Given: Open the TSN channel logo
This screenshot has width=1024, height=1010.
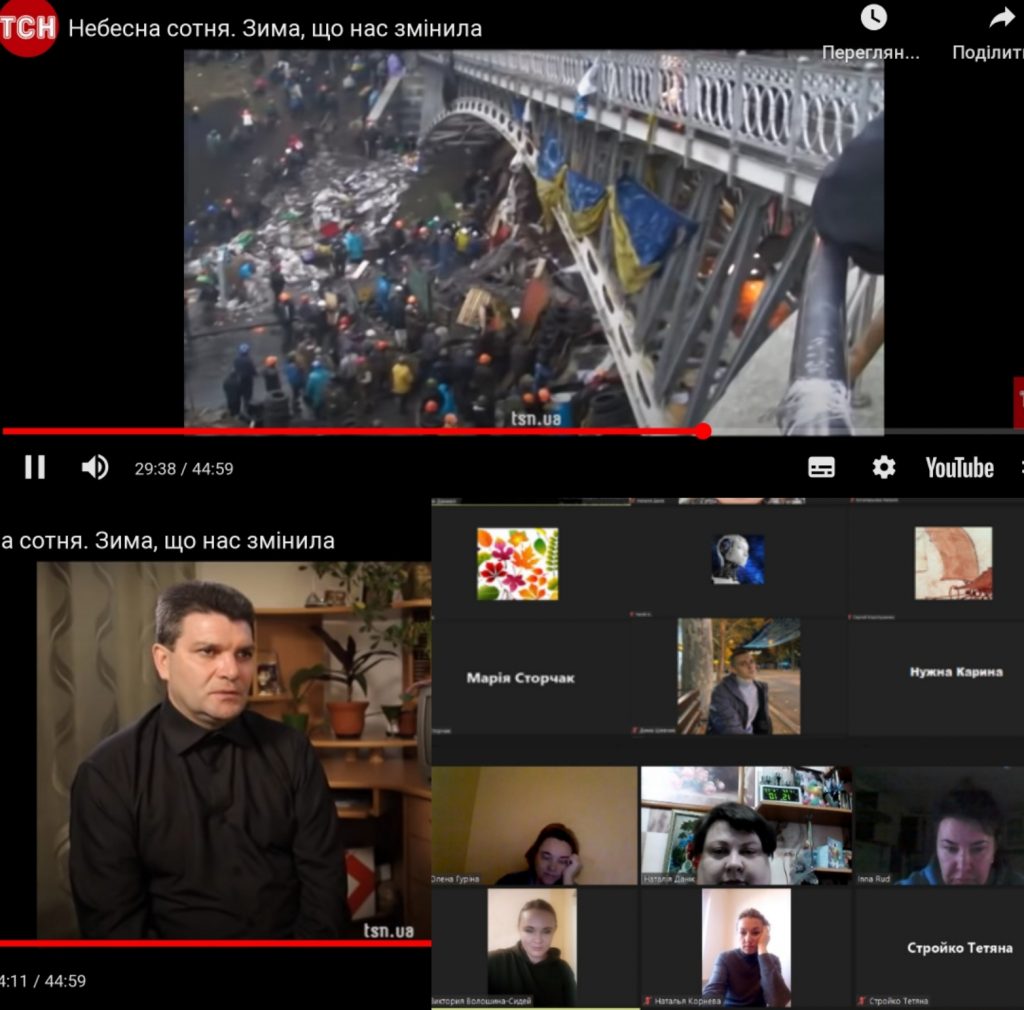Looking at the screenshot, I should tap(27, 27).
